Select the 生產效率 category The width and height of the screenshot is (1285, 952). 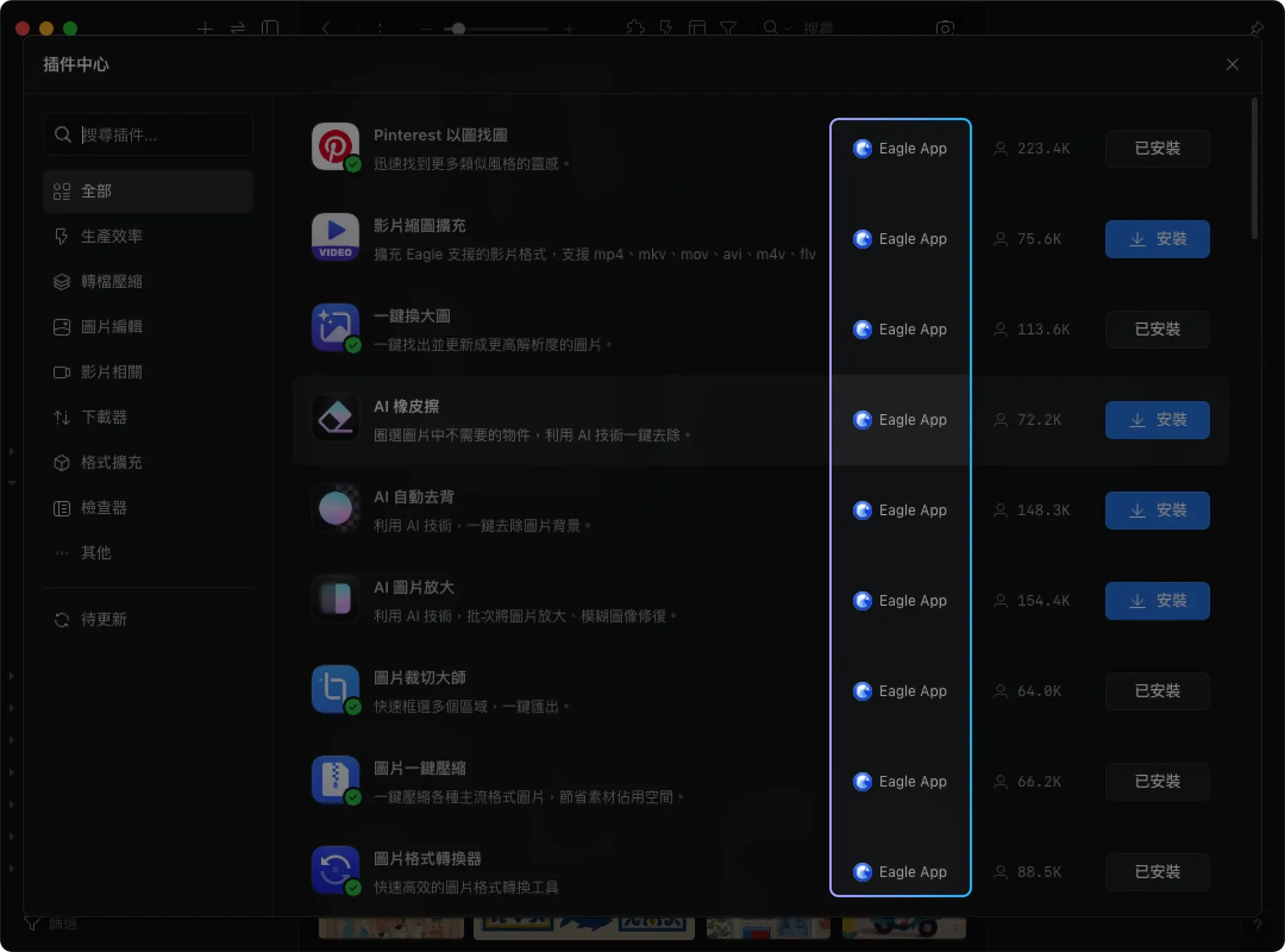(148, 237)
